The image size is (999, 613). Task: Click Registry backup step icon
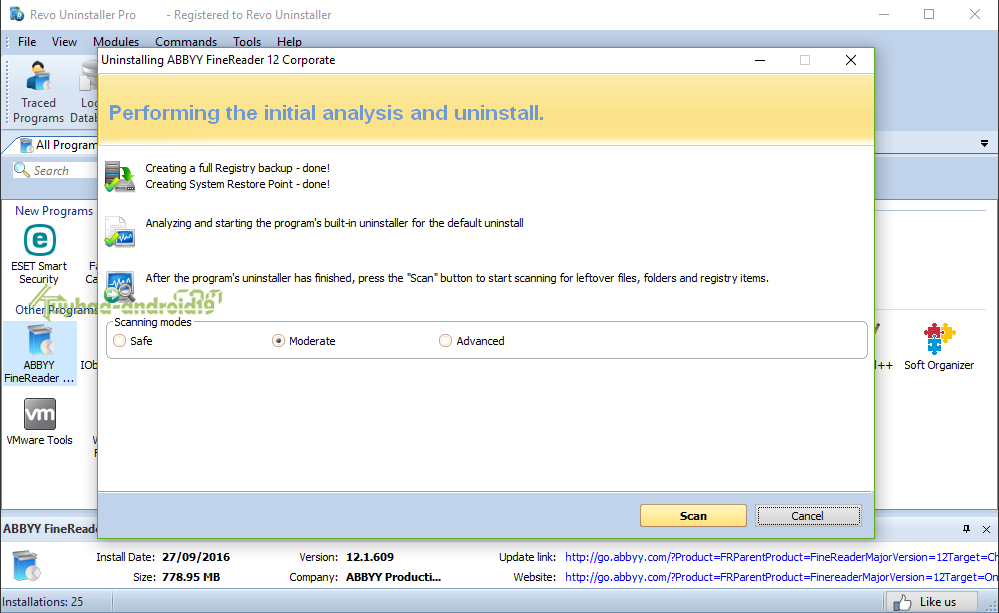[120, 176]
